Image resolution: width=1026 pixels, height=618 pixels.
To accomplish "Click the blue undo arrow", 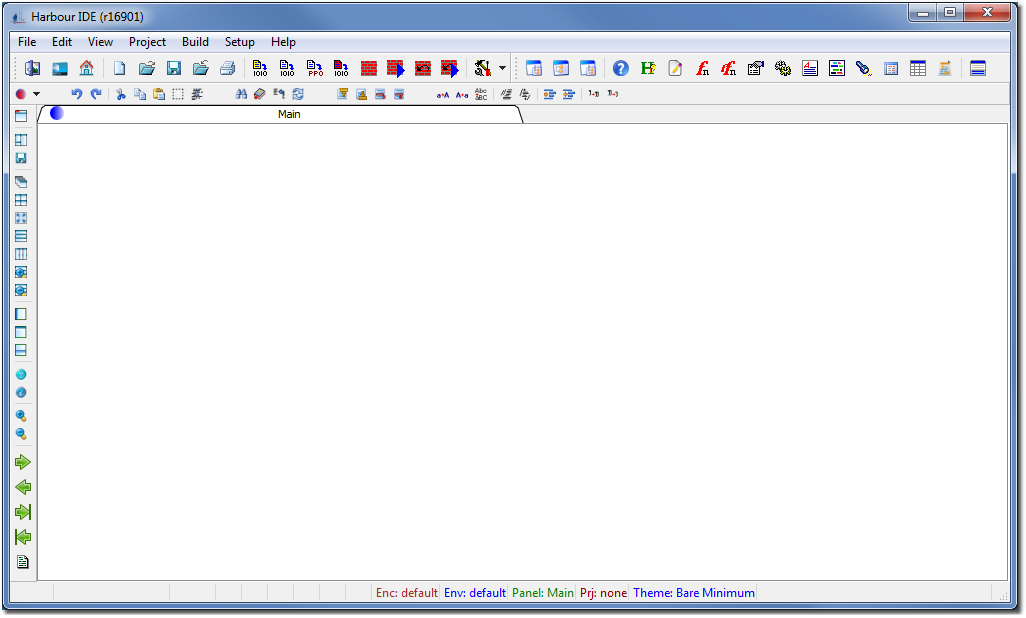I will click(77, 94).
